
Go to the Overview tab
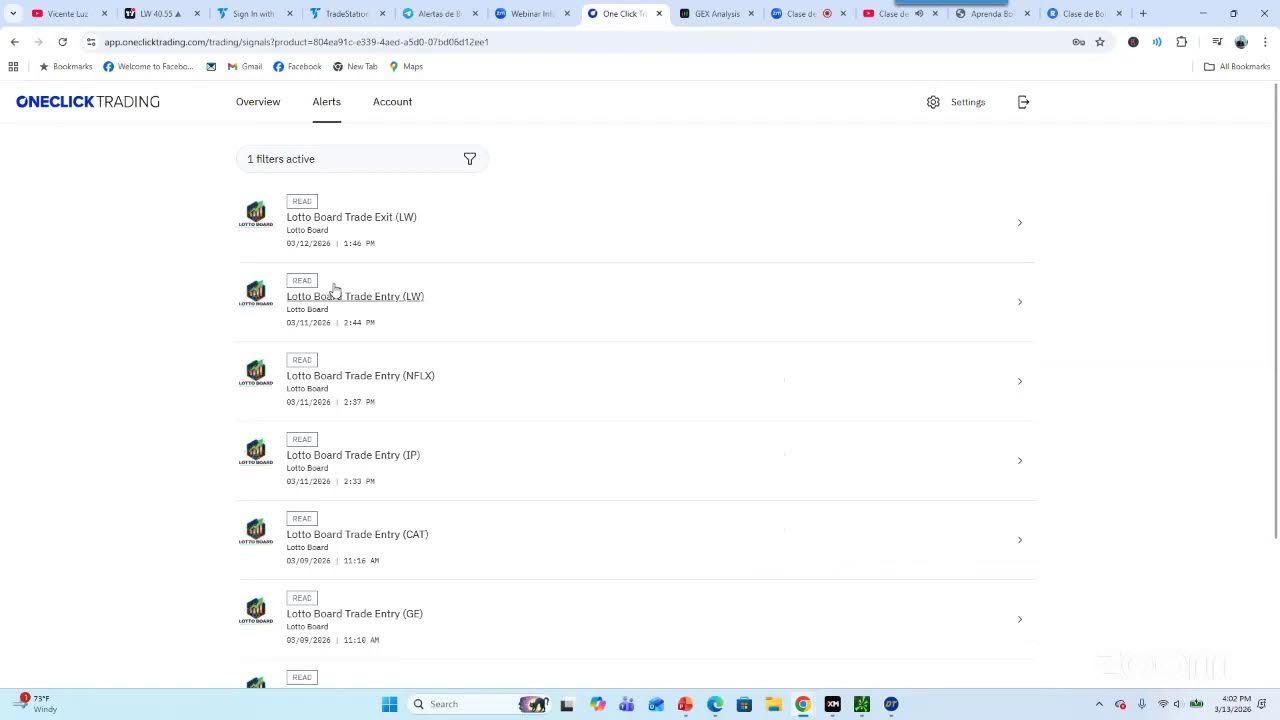[258, 102]
